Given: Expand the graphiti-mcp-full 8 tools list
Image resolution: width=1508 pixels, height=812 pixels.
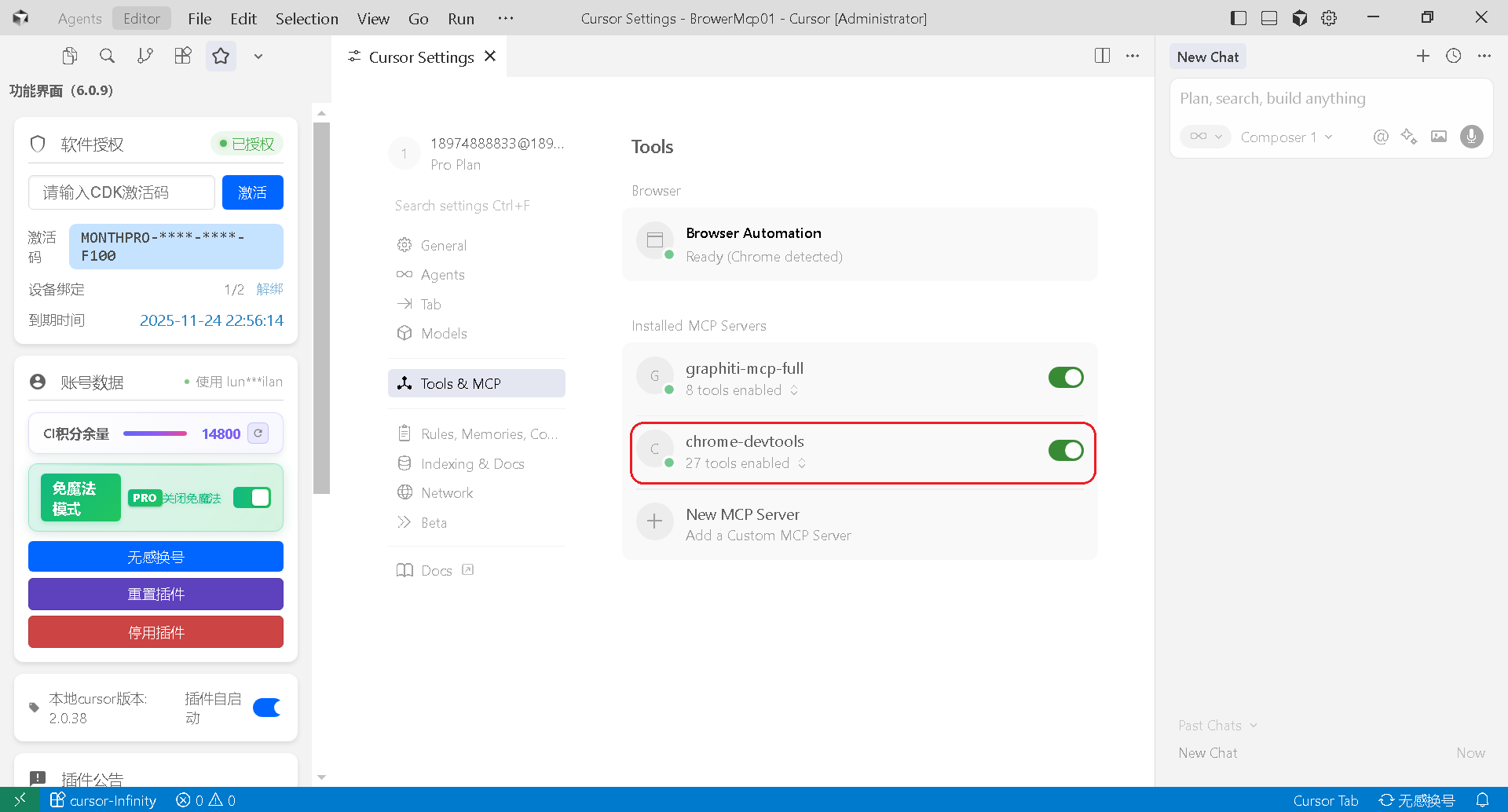Looking at the screenshot, I should tap(794, 390).
